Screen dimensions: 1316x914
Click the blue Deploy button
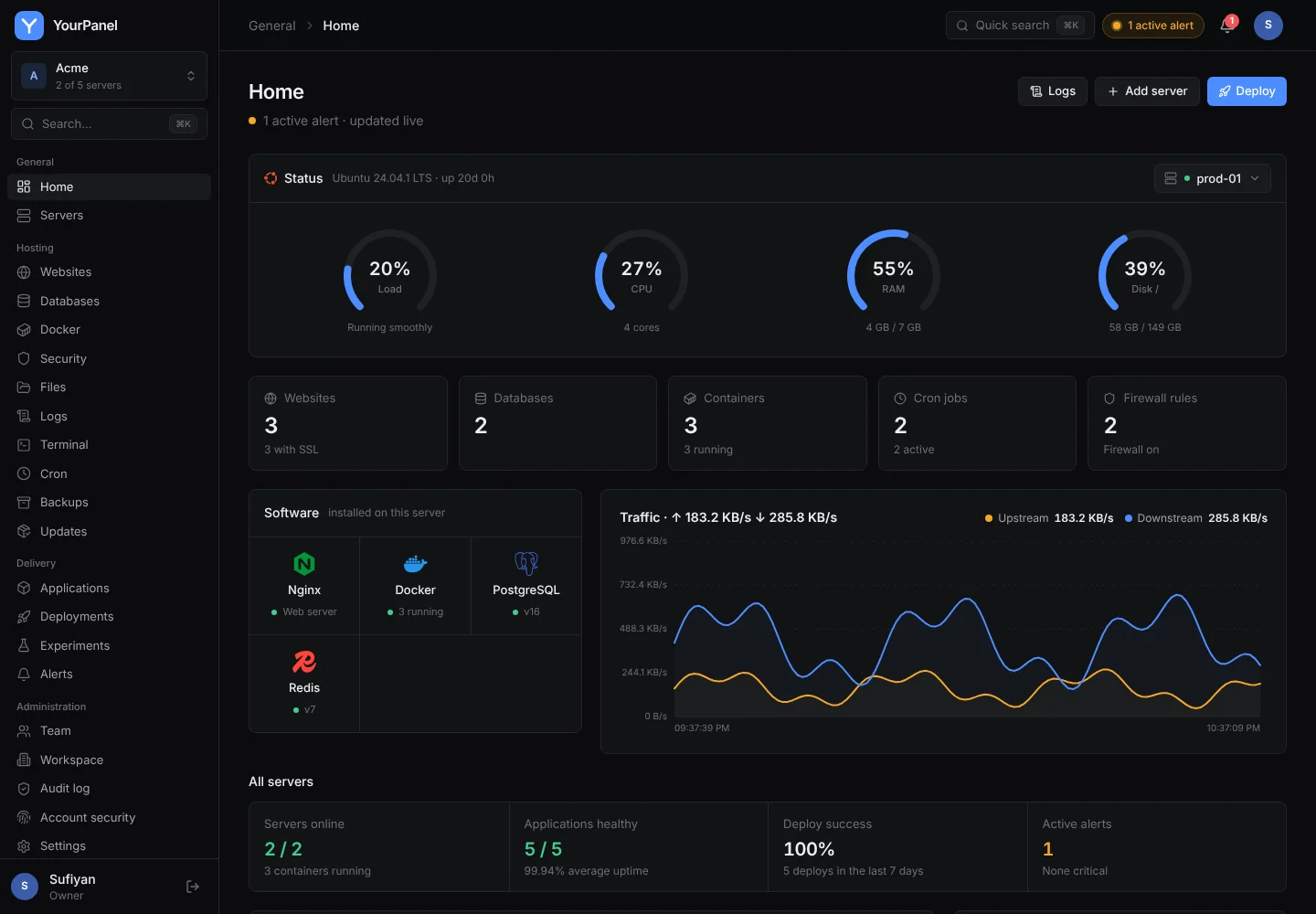(x=1247, y=91)
